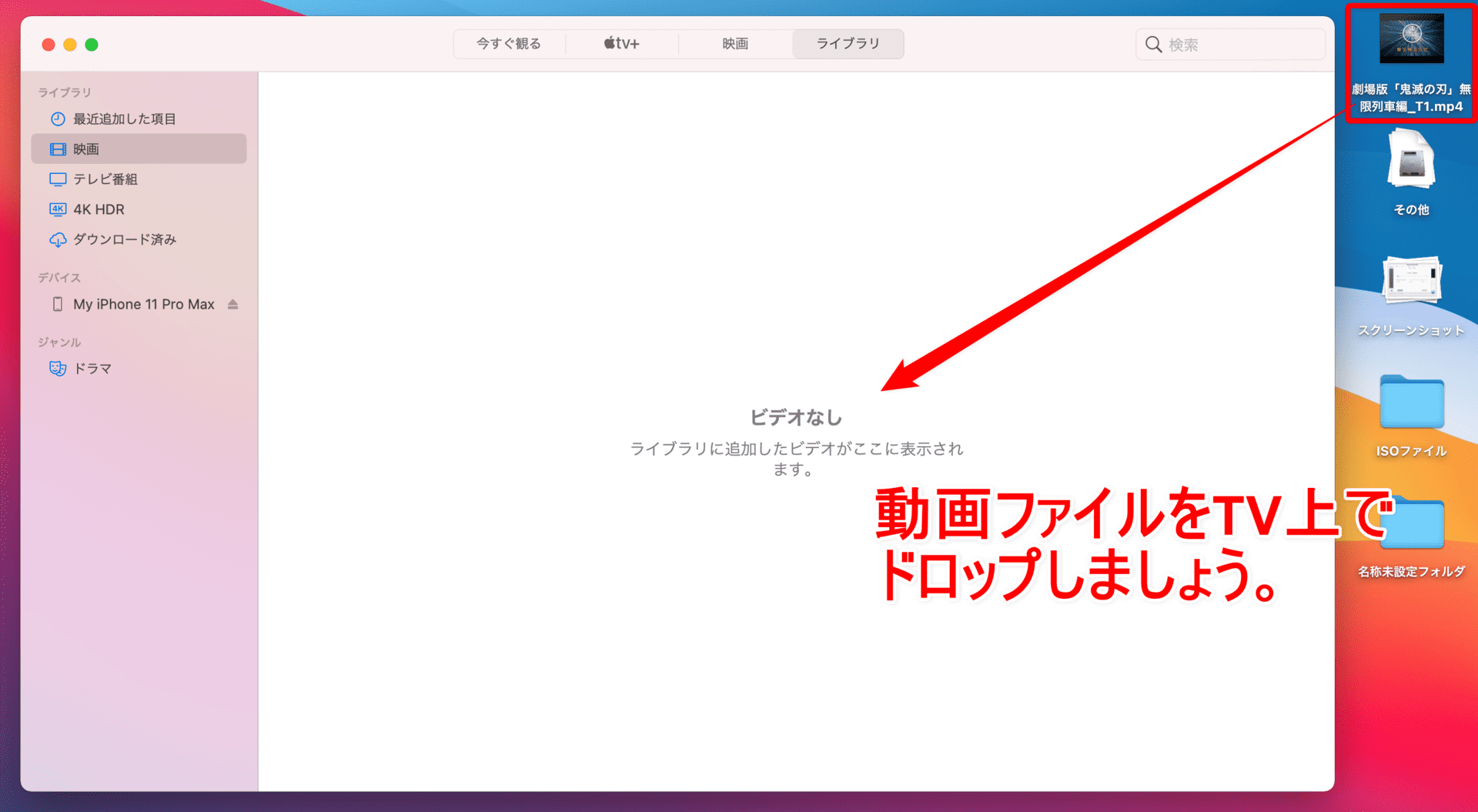Click the phone icon beside My iPhone 11 Pro Max
Screen dimensions: 1478x812
pyautogui.click(x=58, y=304)
